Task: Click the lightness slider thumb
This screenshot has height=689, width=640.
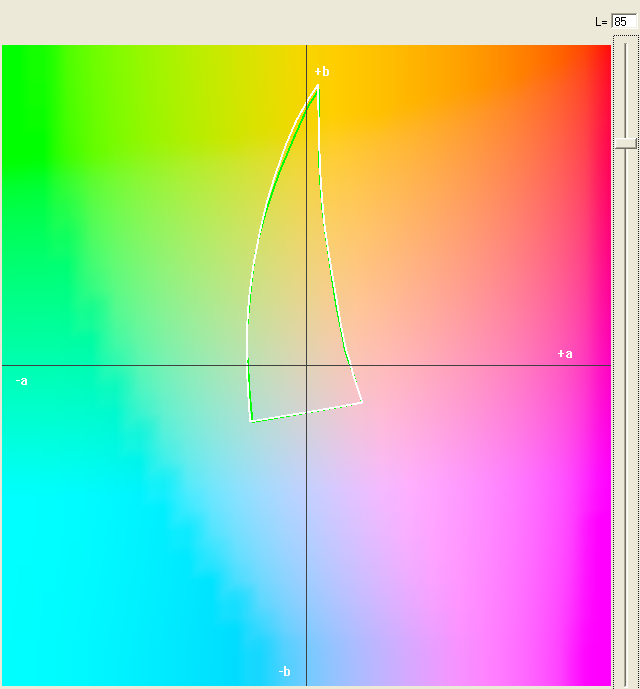Action: coord(625,143)
